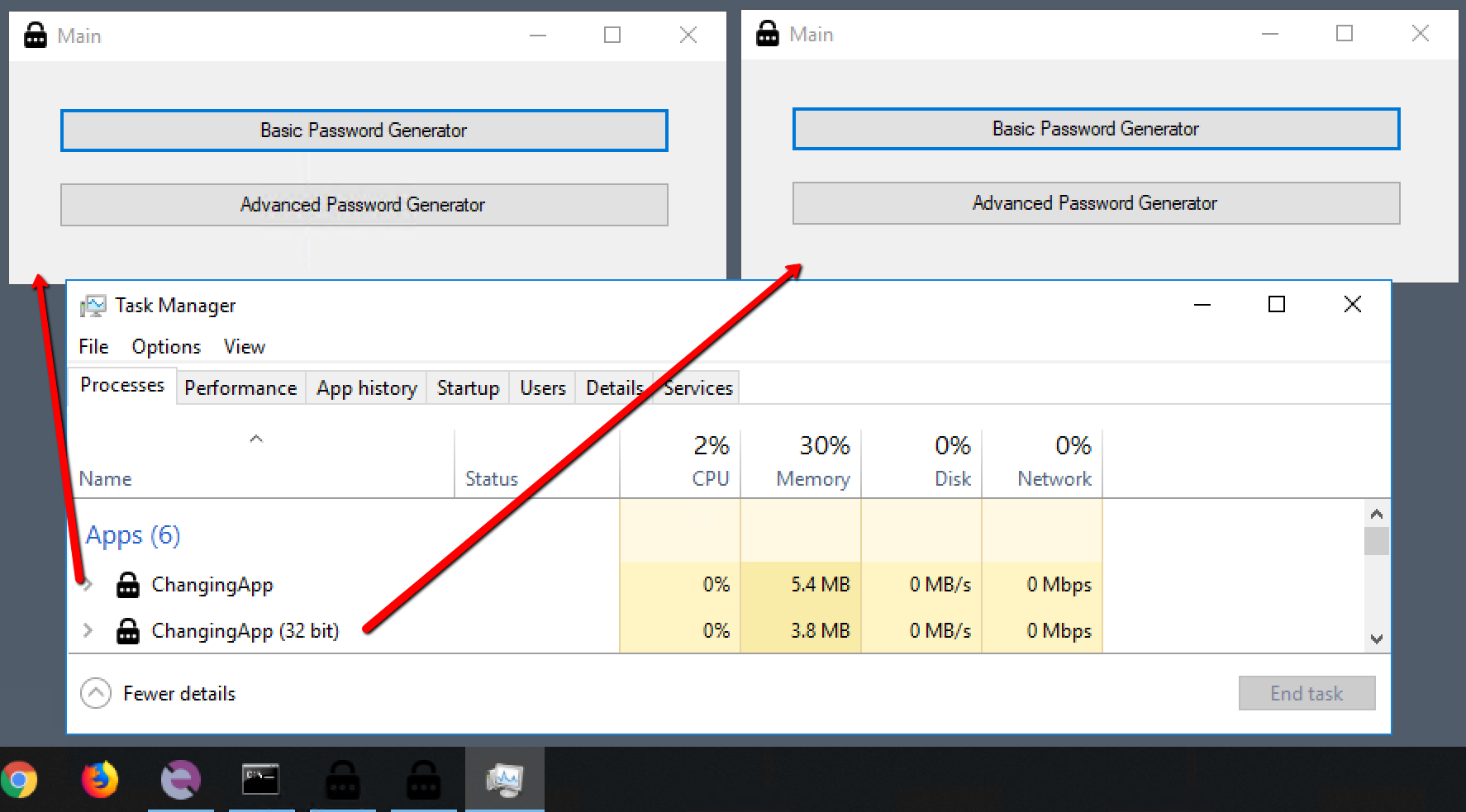Open Google Chrome from the taskbar
Image resolution: width=1466 pixels, height=812 pixels.
[x=18, y=778]
